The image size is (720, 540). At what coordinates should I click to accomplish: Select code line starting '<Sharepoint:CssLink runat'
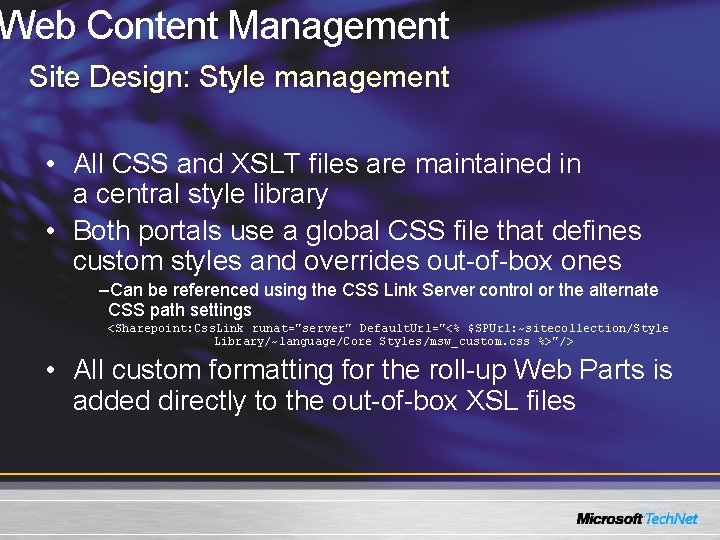tap(388, 328)
